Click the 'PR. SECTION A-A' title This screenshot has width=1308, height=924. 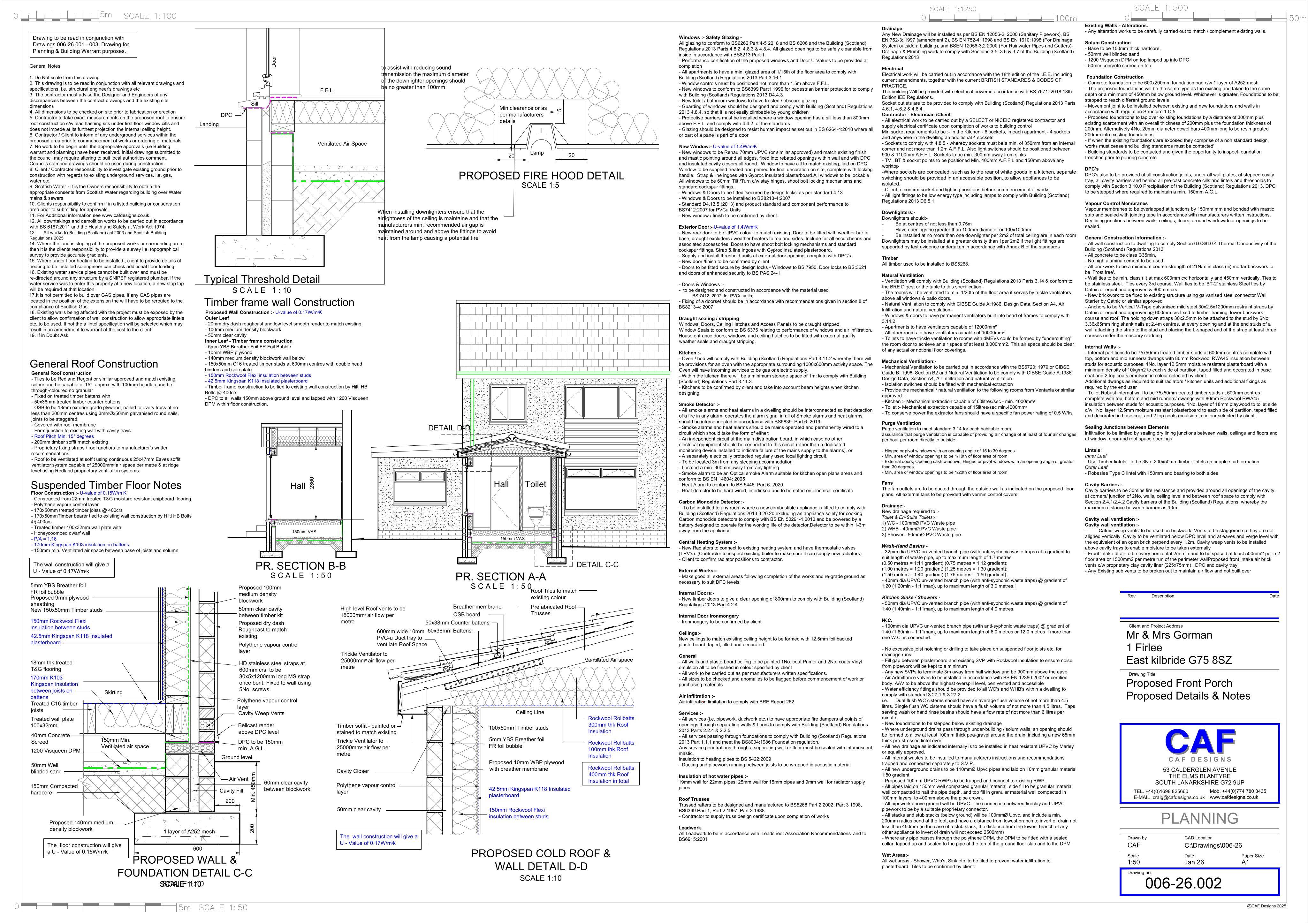tap(501, 577)
